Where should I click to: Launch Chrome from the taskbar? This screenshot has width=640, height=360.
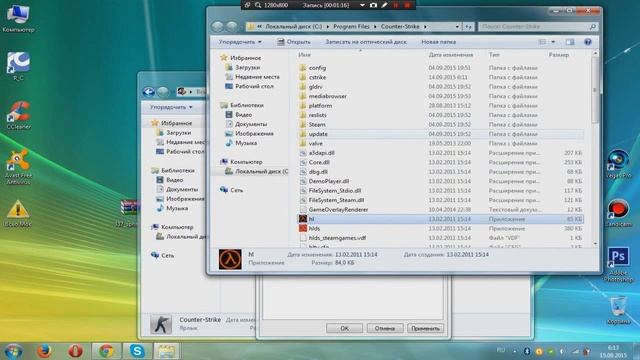pos(106,351)
